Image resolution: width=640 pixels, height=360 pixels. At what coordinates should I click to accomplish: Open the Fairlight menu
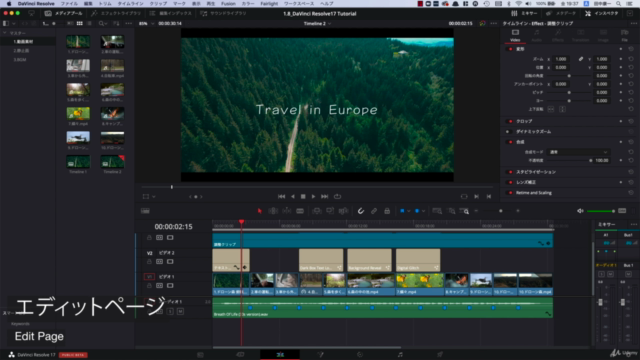269,4
